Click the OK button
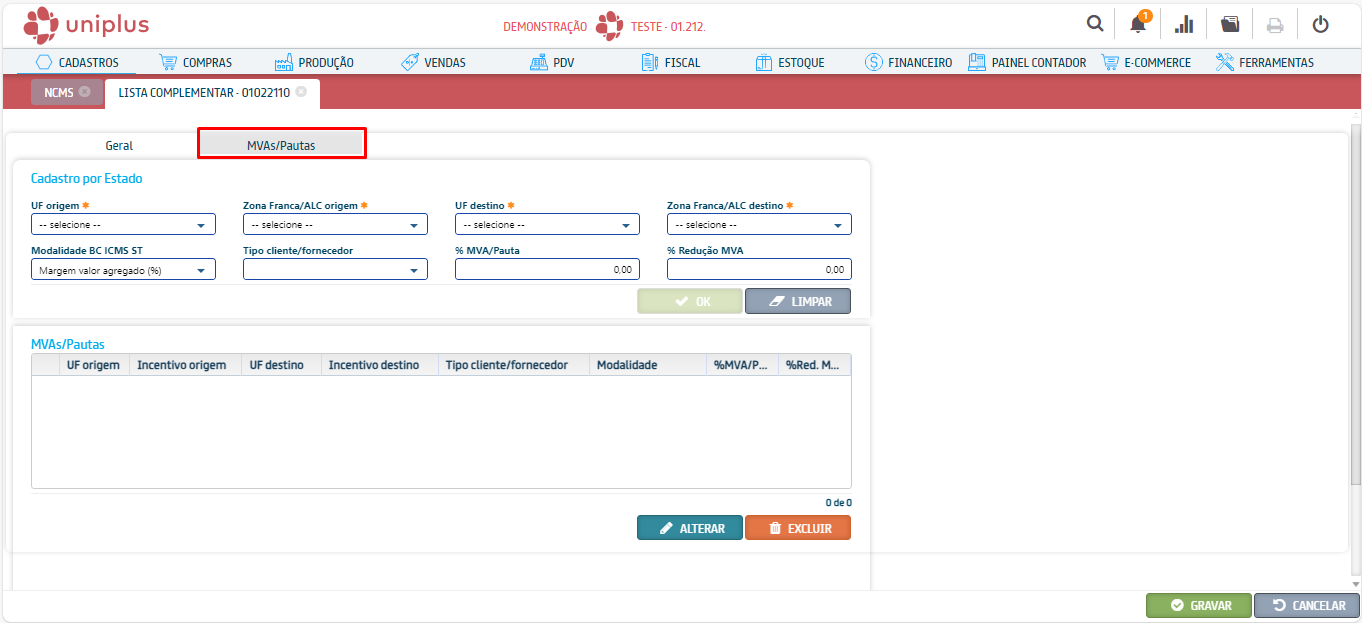The height and width of the screenshot is (623, 1362). pos(690,301)
